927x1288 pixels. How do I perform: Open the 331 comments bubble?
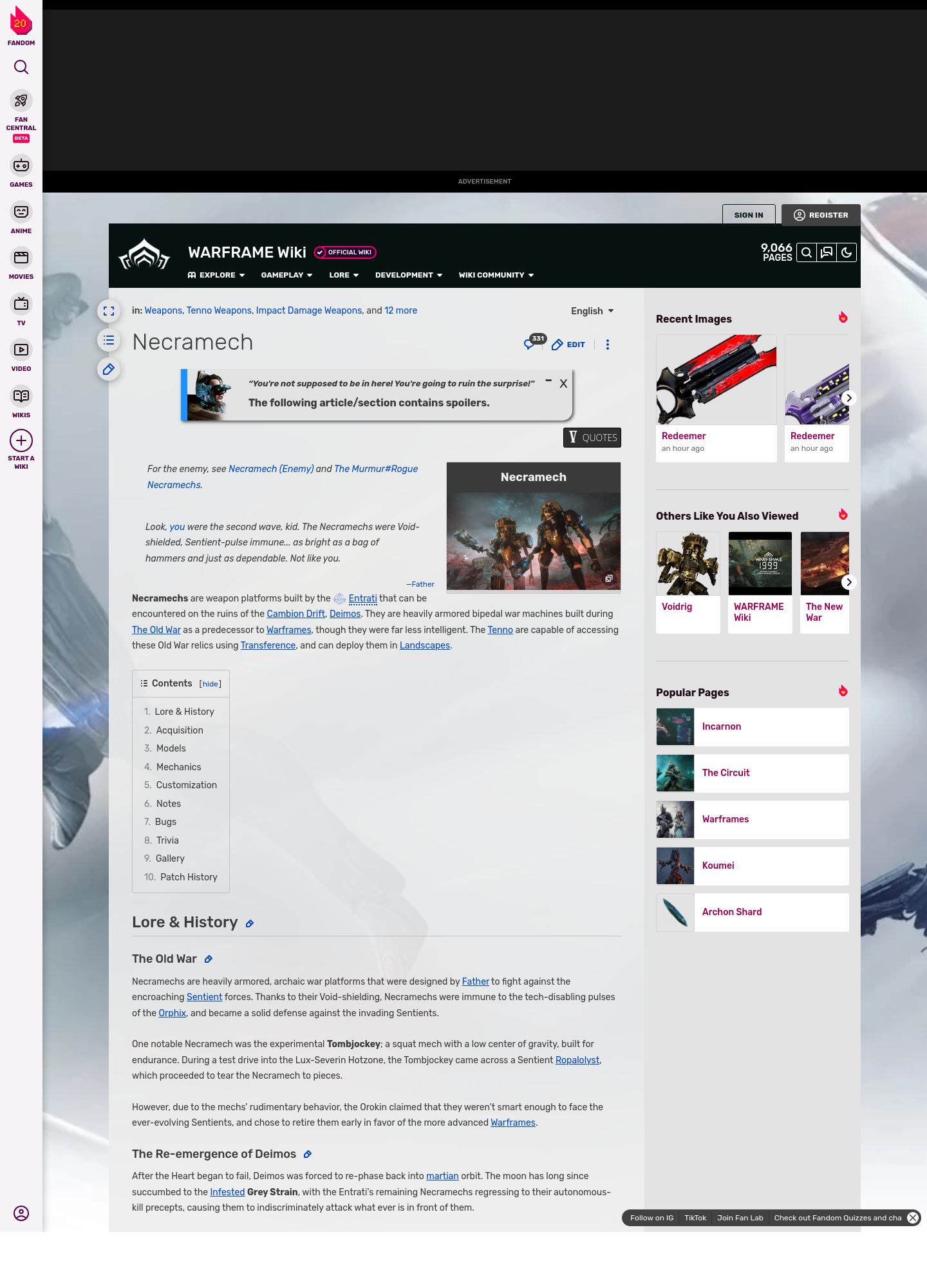(x=534, y=343)
